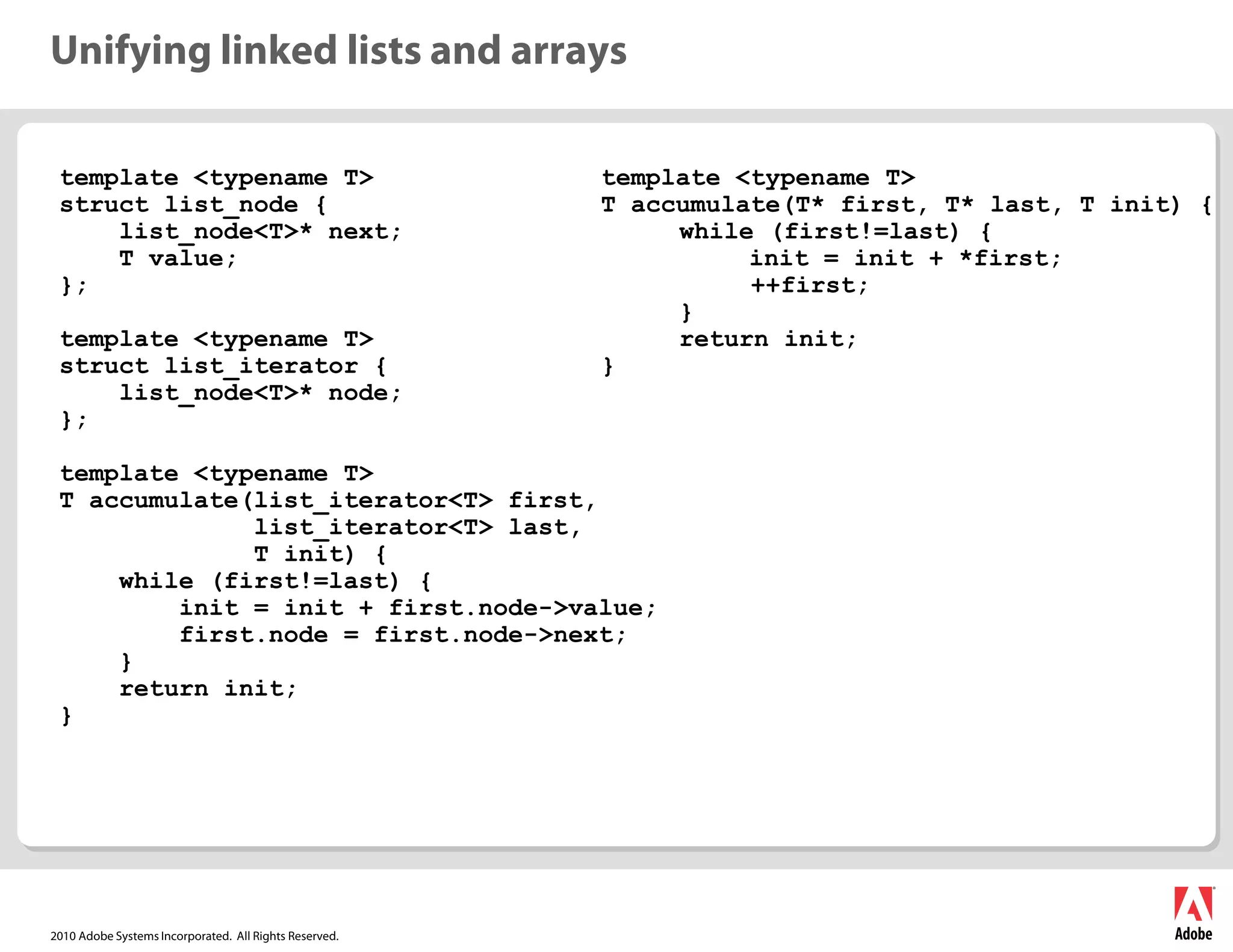Click the line '++first;'
The width and height of the screenshot is (1233, 952).
[x=809, y=286]
